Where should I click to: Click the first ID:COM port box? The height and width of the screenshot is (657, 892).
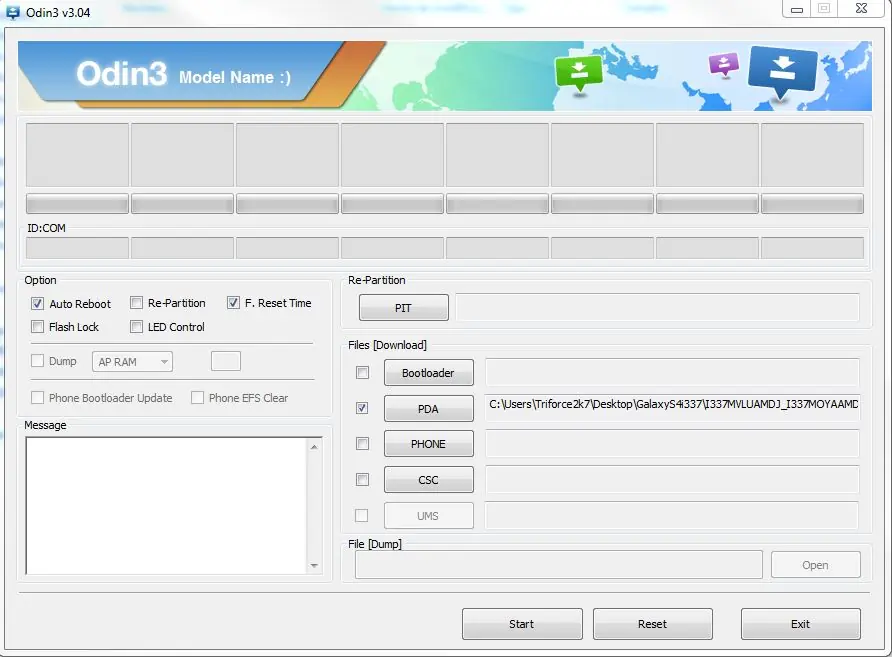(x=77, y=248)
